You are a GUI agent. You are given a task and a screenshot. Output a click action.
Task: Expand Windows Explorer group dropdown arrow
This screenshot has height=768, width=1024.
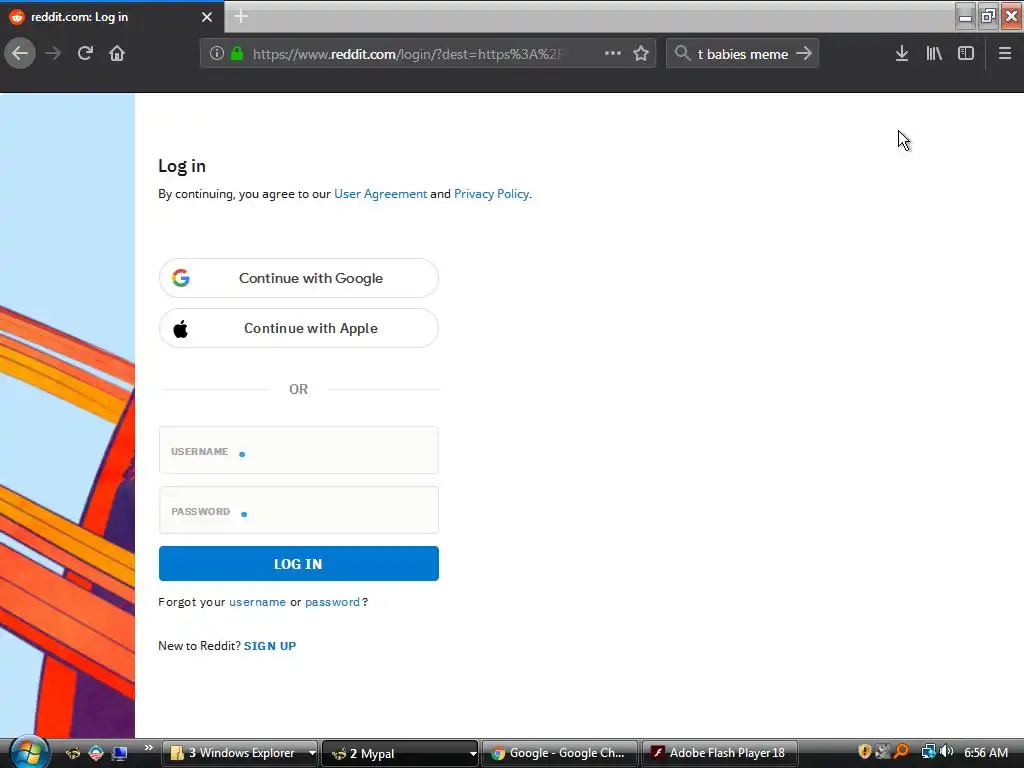(x=312, y=753)
